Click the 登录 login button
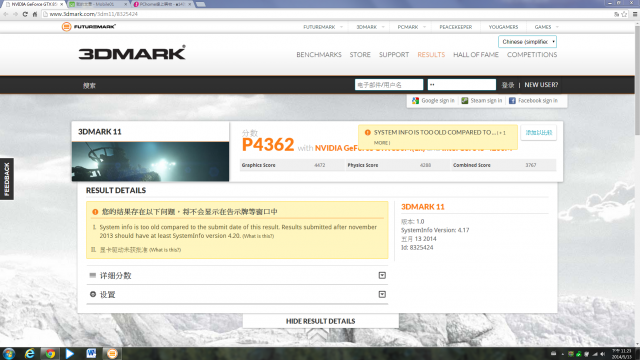The image size is (640, 360). pos(508,85)
